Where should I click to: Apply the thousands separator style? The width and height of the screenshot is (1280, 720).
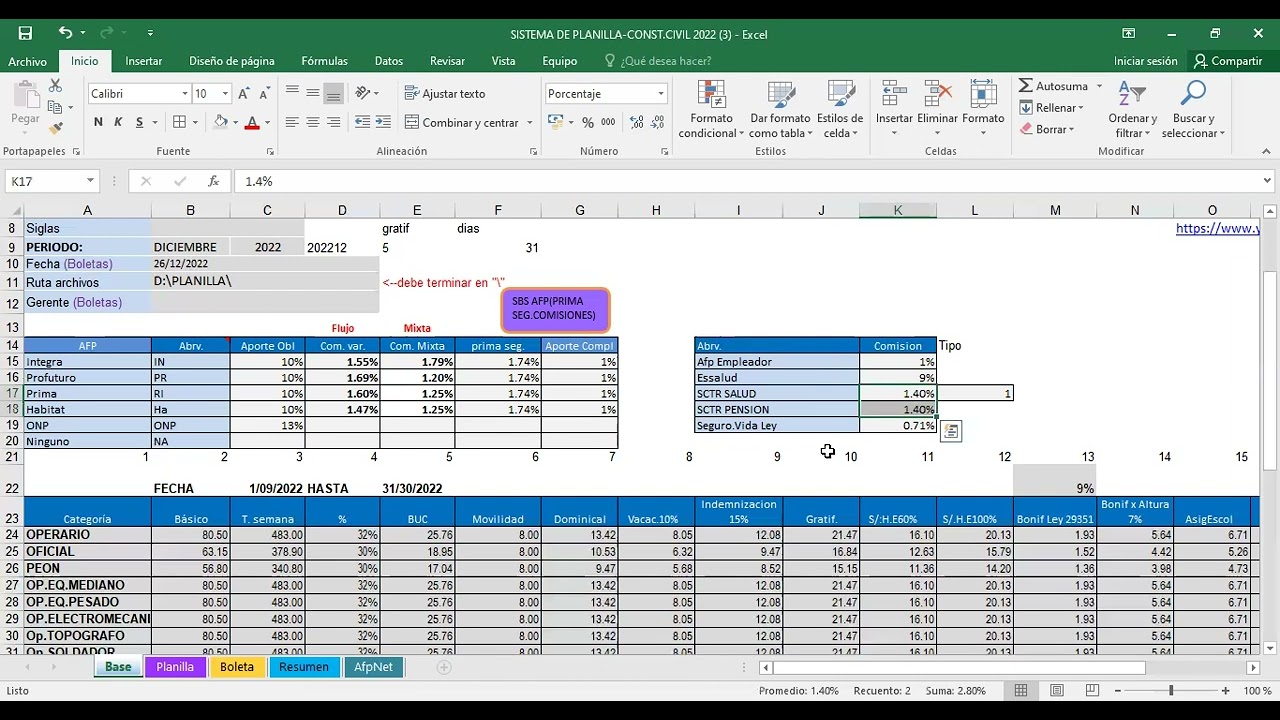pos(609,122)
